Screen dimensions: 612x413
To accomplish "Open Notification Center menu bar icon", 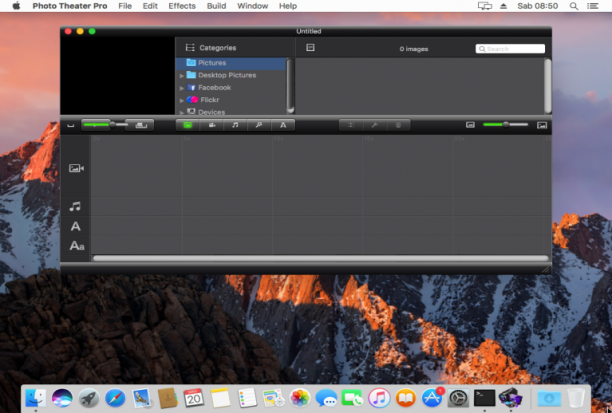I will point(592,6).
